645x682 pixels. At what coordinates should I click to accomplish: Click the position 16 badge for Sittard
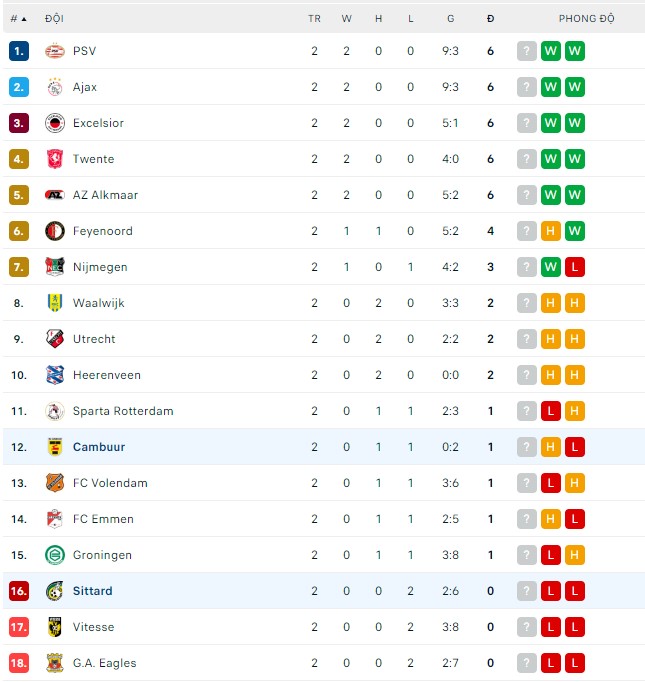(19, 591)
